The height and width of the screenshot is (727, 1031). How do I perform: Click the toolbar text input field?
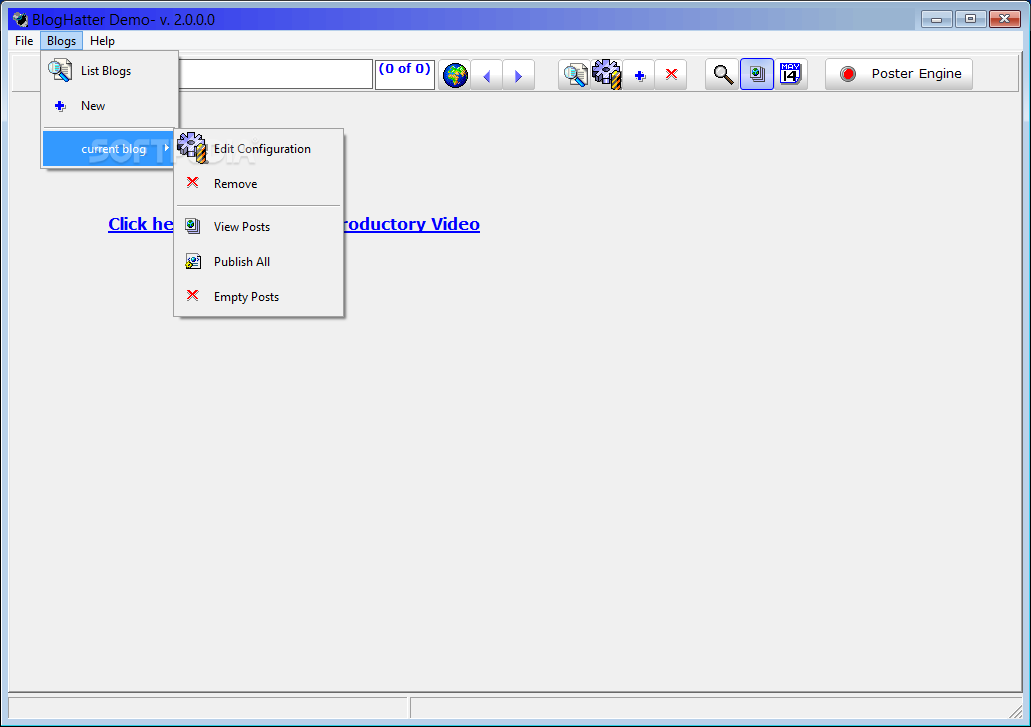click(x=276, y=74)
